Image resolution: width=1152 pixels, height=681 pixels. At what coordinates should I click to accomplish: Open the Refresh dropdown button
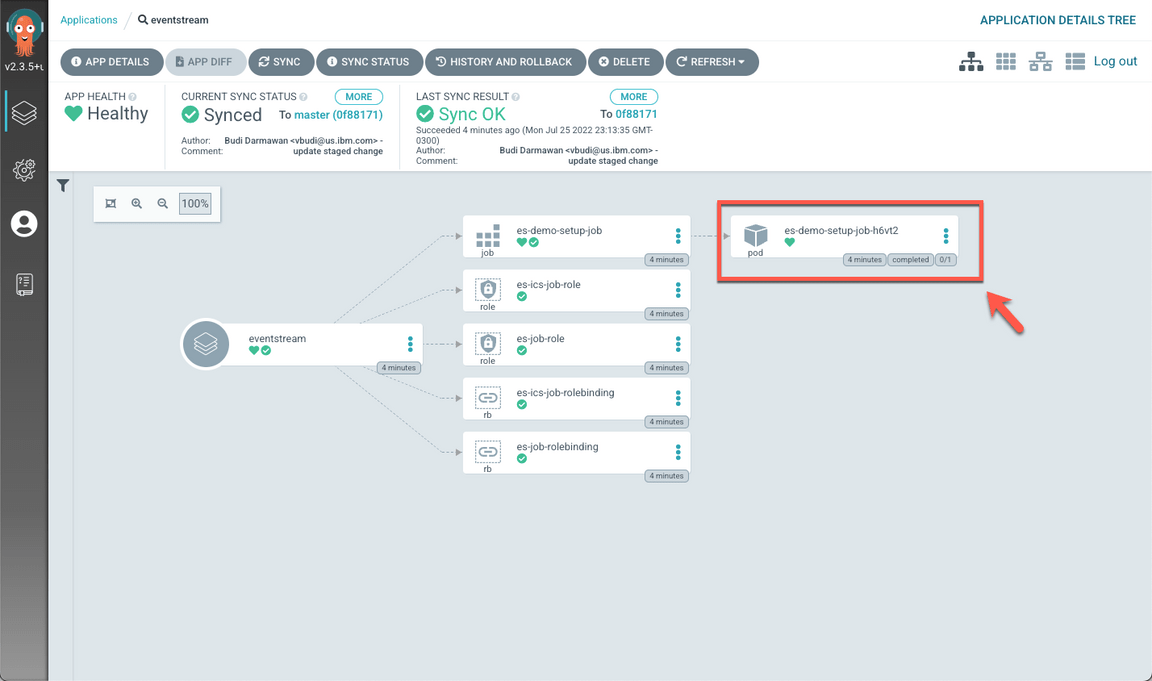(x=711, y=62)
